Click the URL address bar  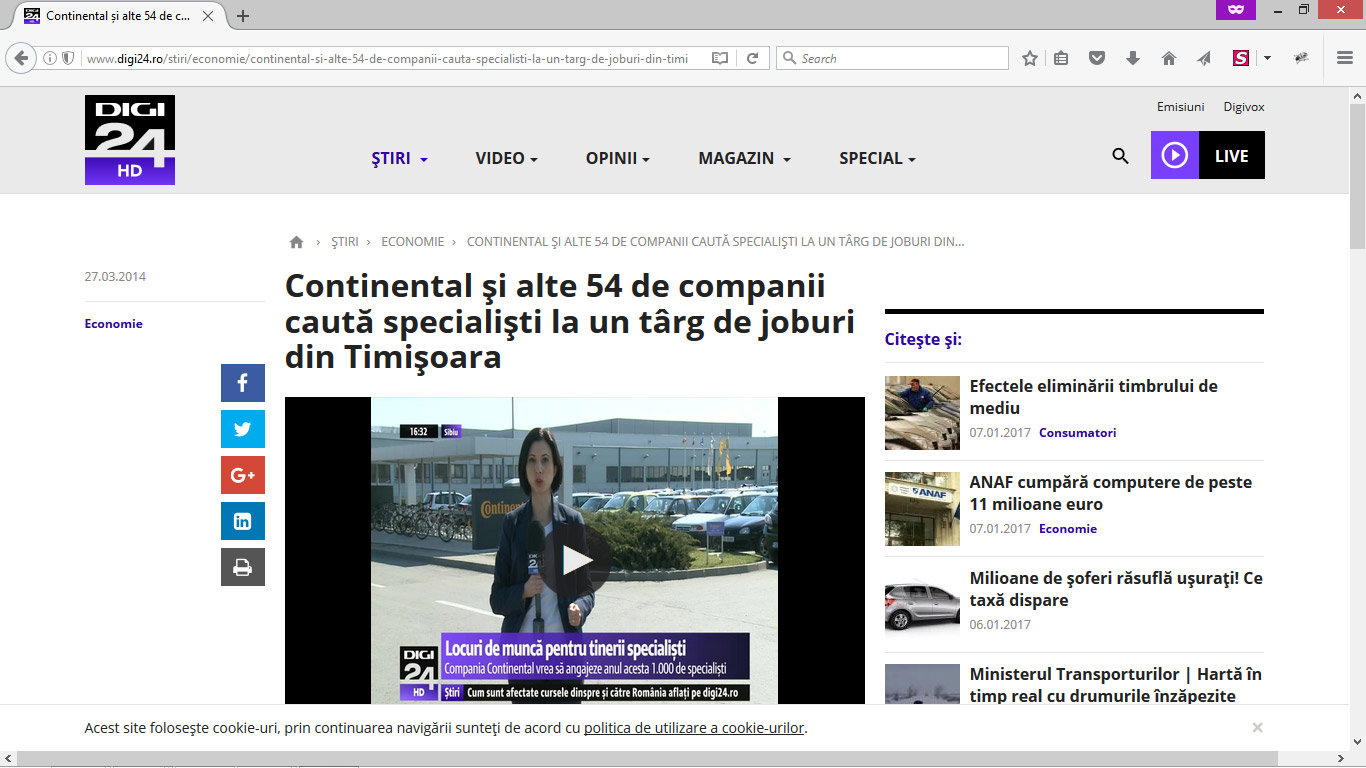click(x=388, y=58)
